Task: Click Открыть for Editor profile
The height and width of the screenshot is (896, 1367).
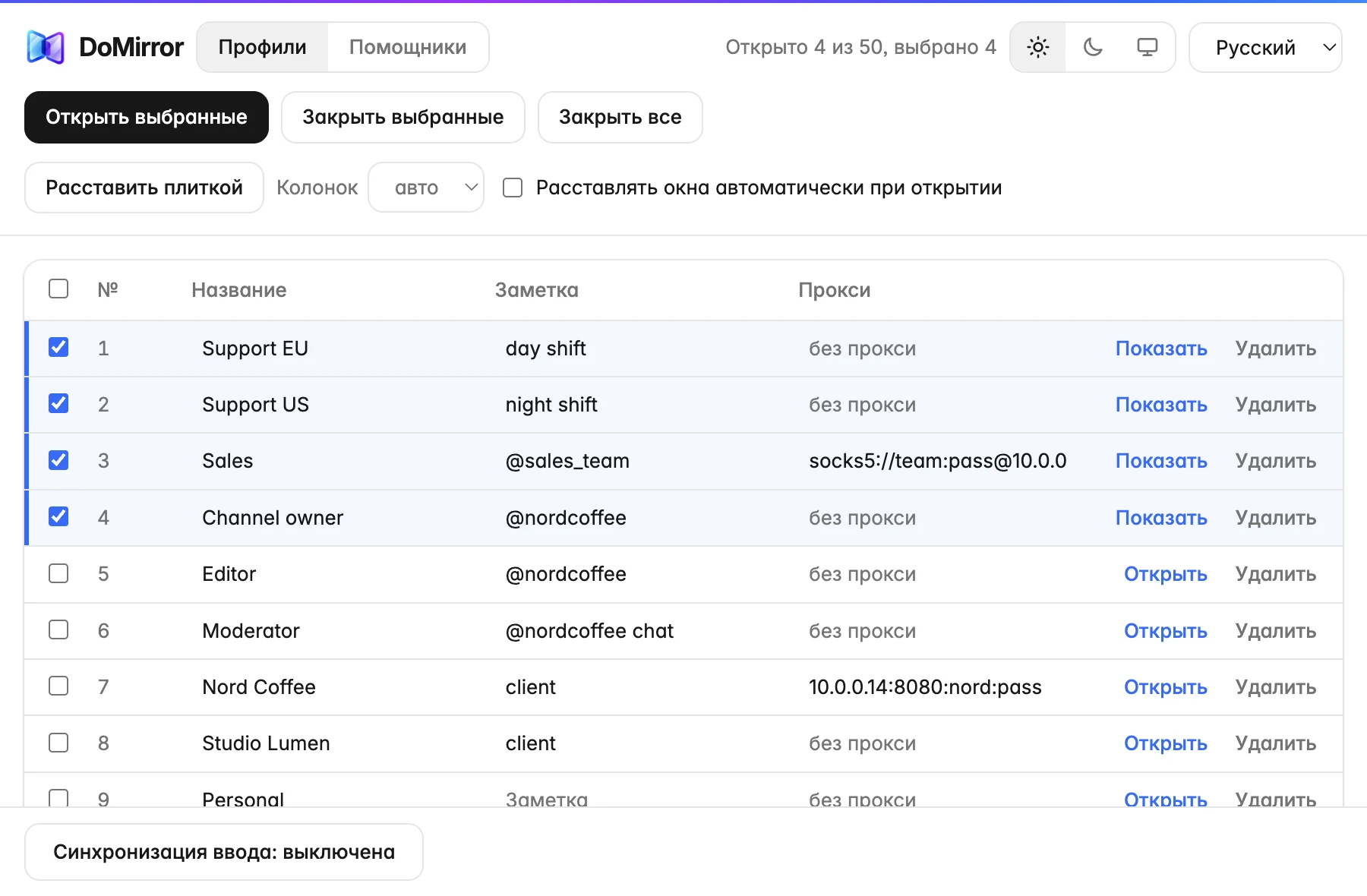Action: point(1166,574)
